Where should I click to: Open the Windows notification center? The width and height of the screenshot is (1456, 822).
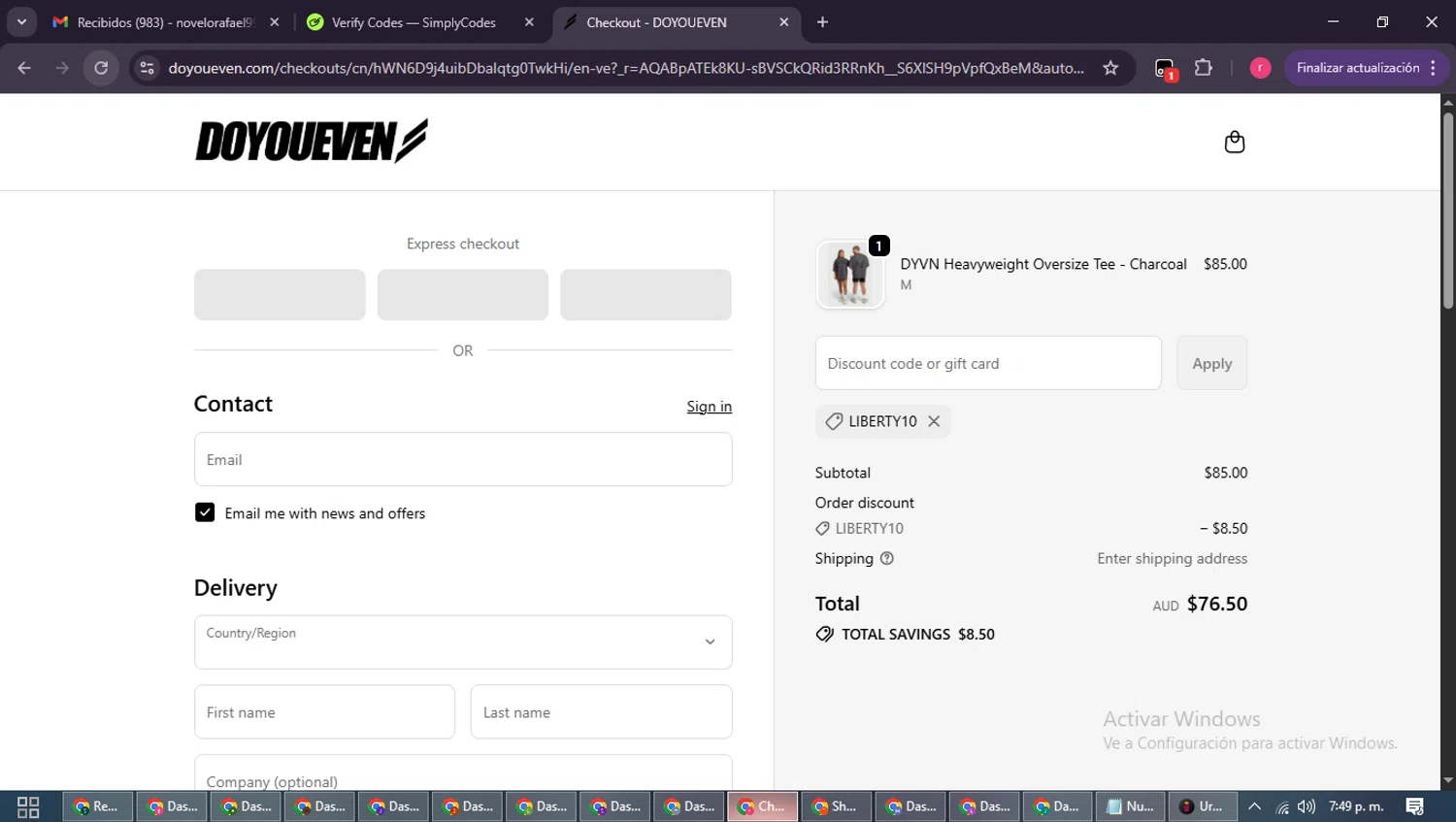(1415, 806)
